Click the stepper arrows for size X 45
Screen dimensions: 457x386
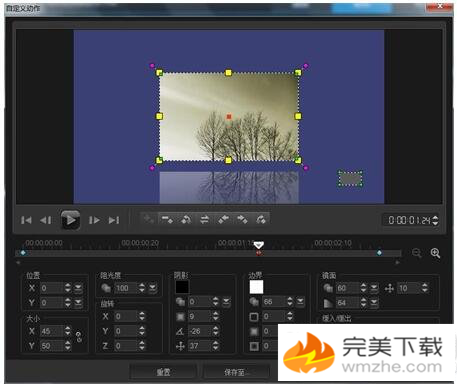(x=68, y=331)
